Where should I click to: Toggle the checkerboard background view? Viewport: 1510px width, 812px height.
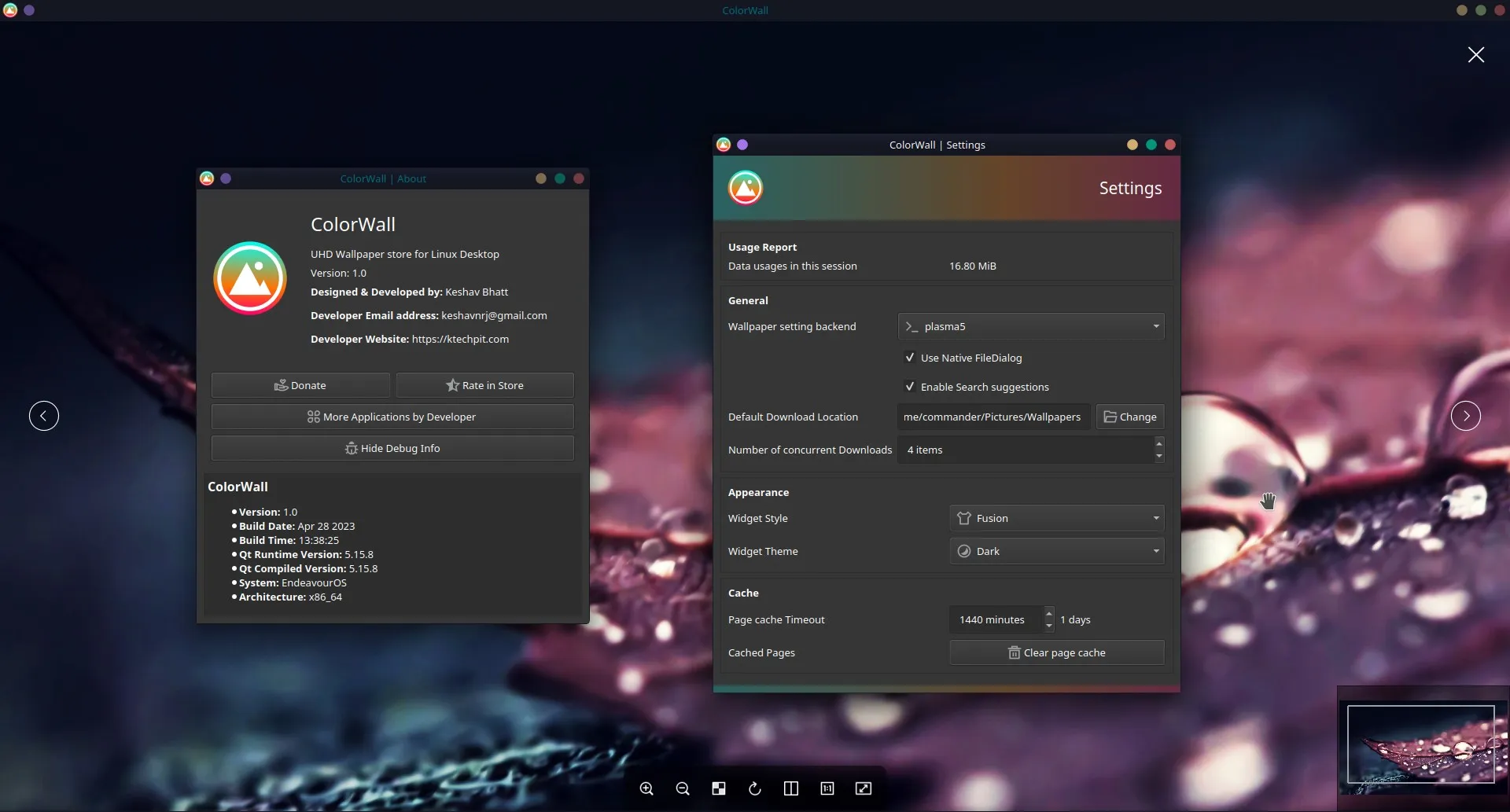719,788
